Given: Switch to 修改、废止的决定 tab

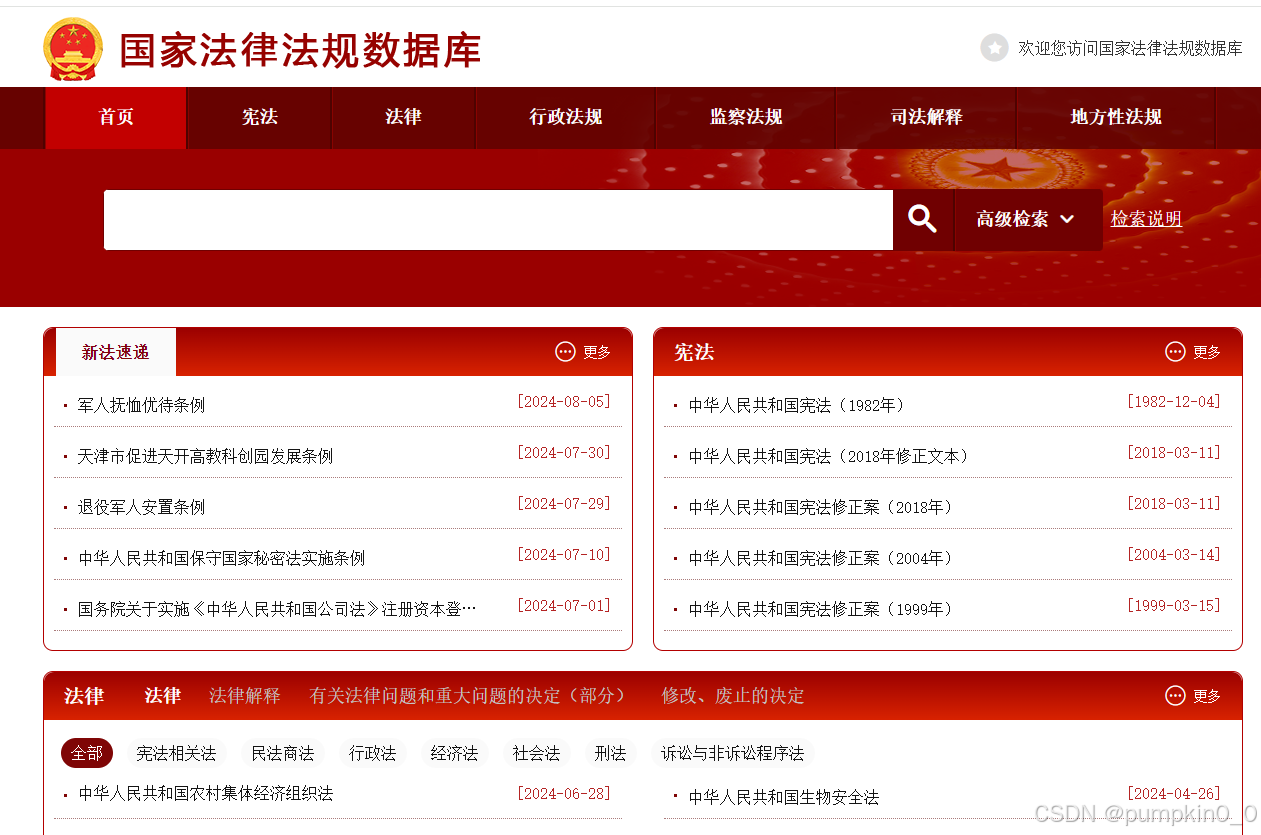Looking at the screenshot, I should tap(733, 695).
